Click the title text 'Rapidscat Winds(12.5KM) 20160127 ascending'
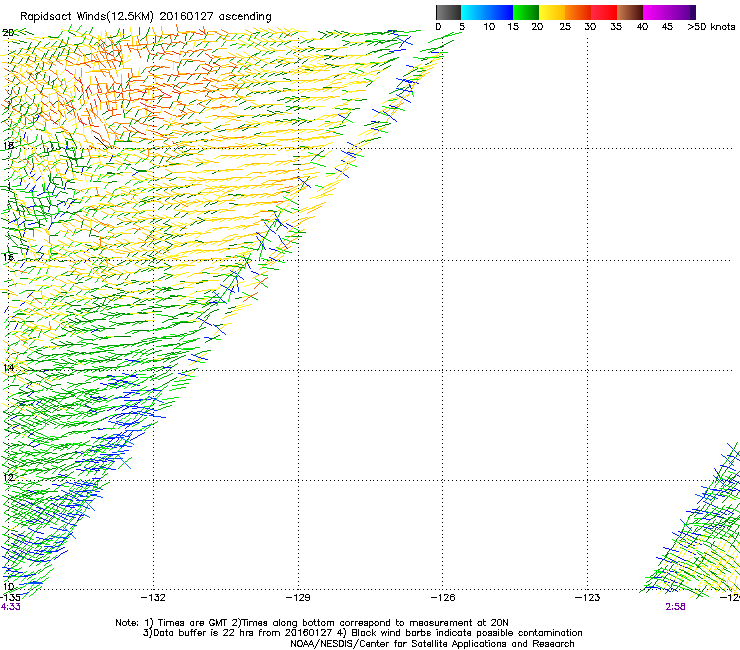Screen dimensions: 740x650 (x=145, y=17)
